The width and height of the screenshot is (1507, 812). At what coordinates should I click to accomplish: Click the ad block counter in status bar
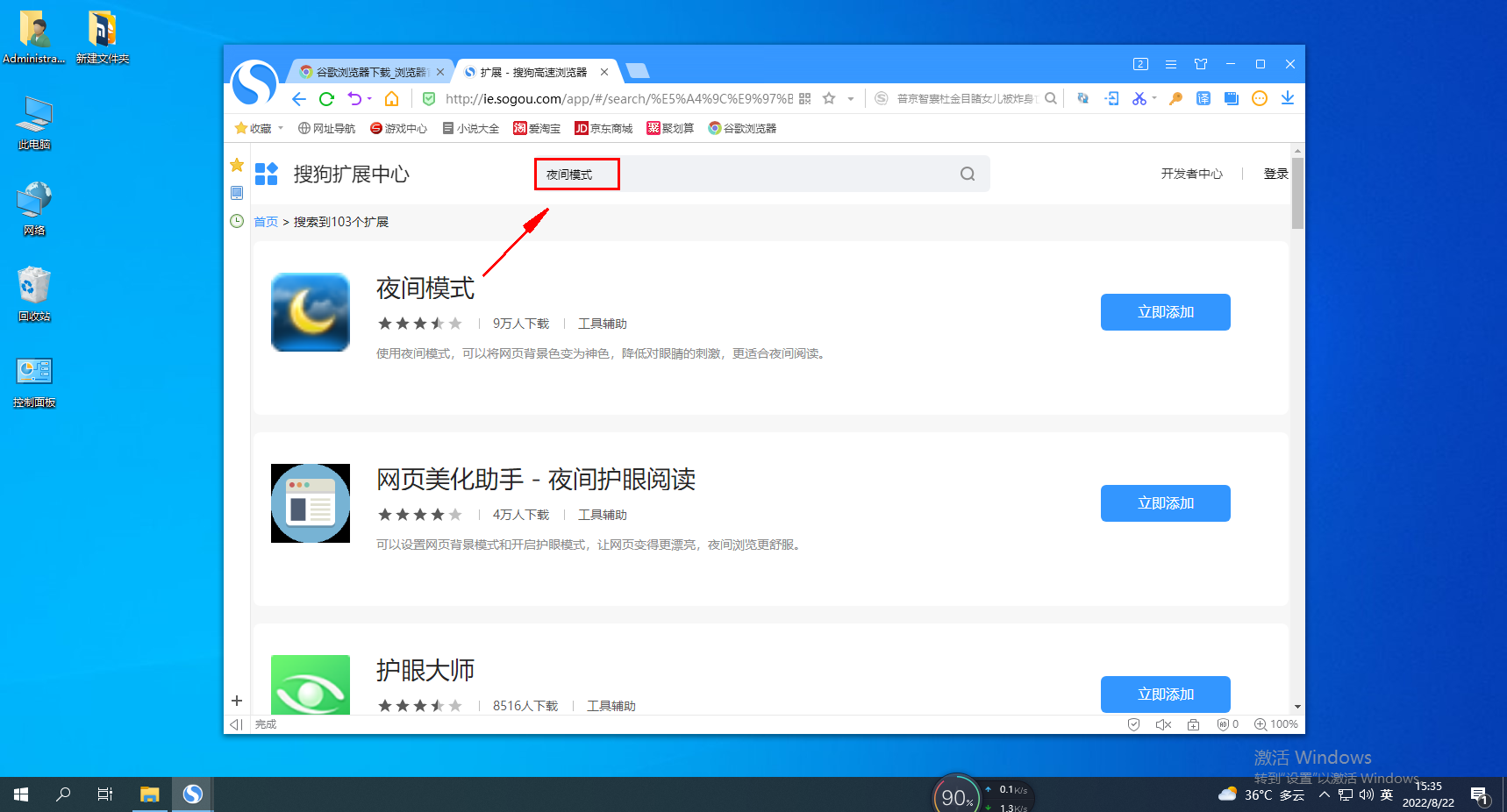click(1227, 724)
